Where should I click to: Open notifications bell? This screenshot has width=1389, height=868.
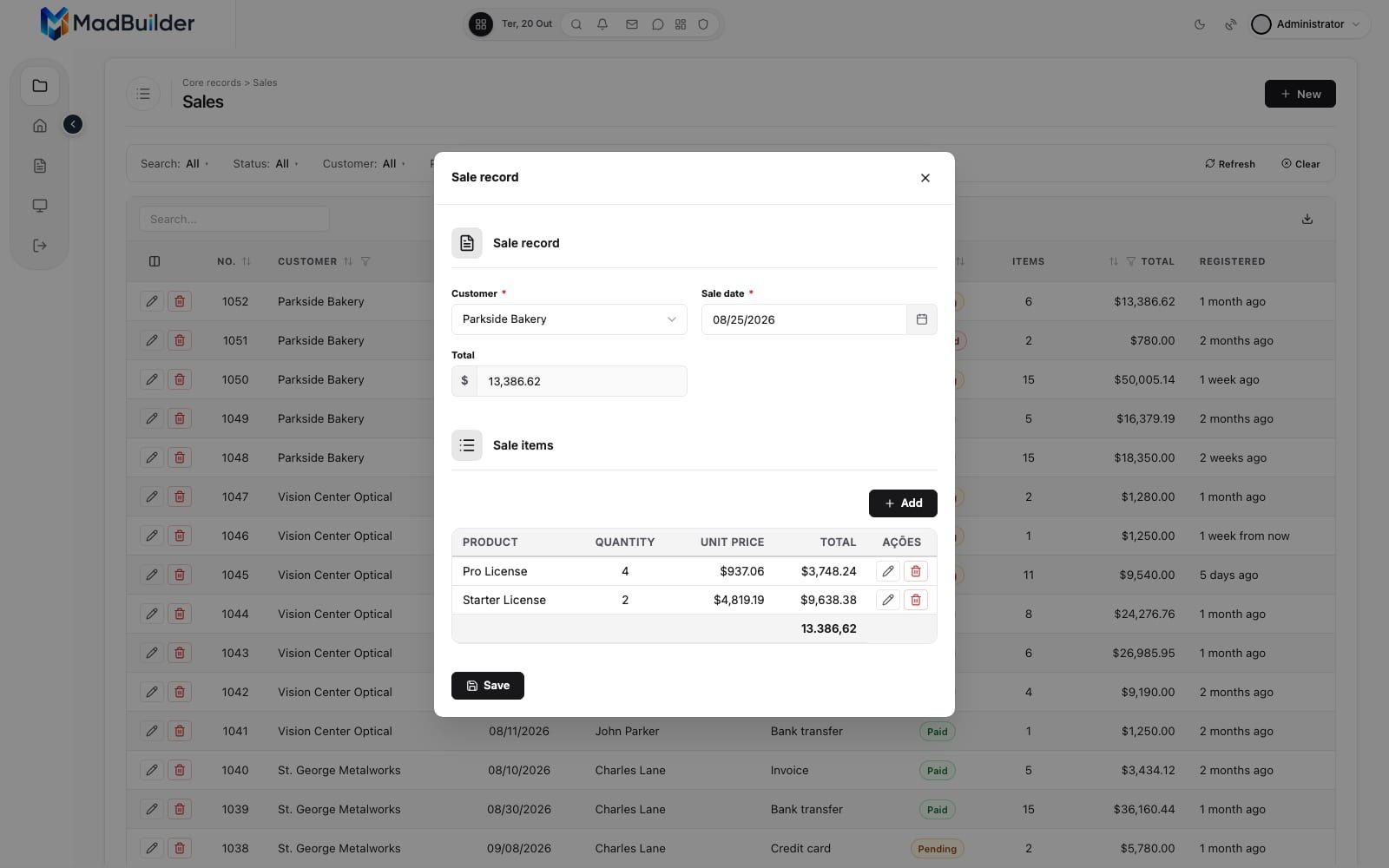click(602, 24)
